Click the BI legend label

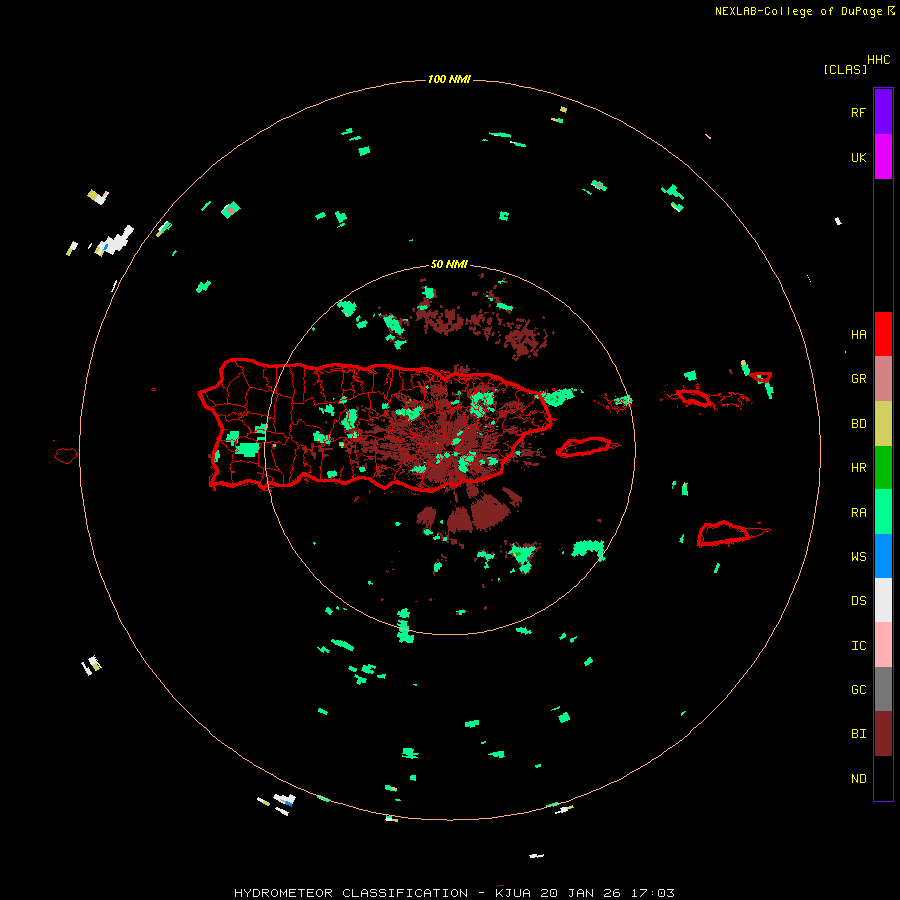858,734
